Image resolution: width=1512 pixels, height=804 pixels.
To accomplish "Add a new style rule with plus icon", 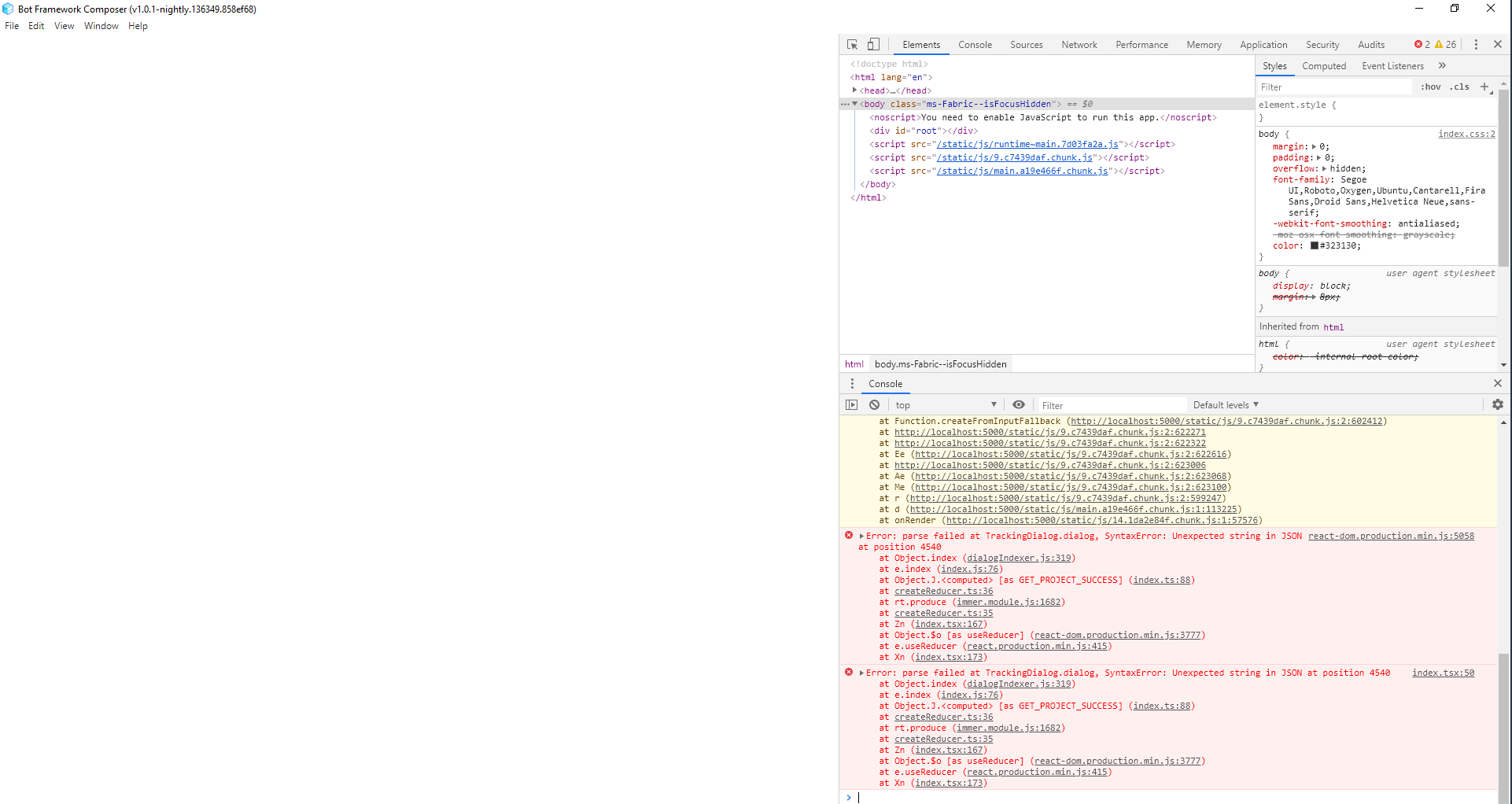I will click(x=1484, y=87).
